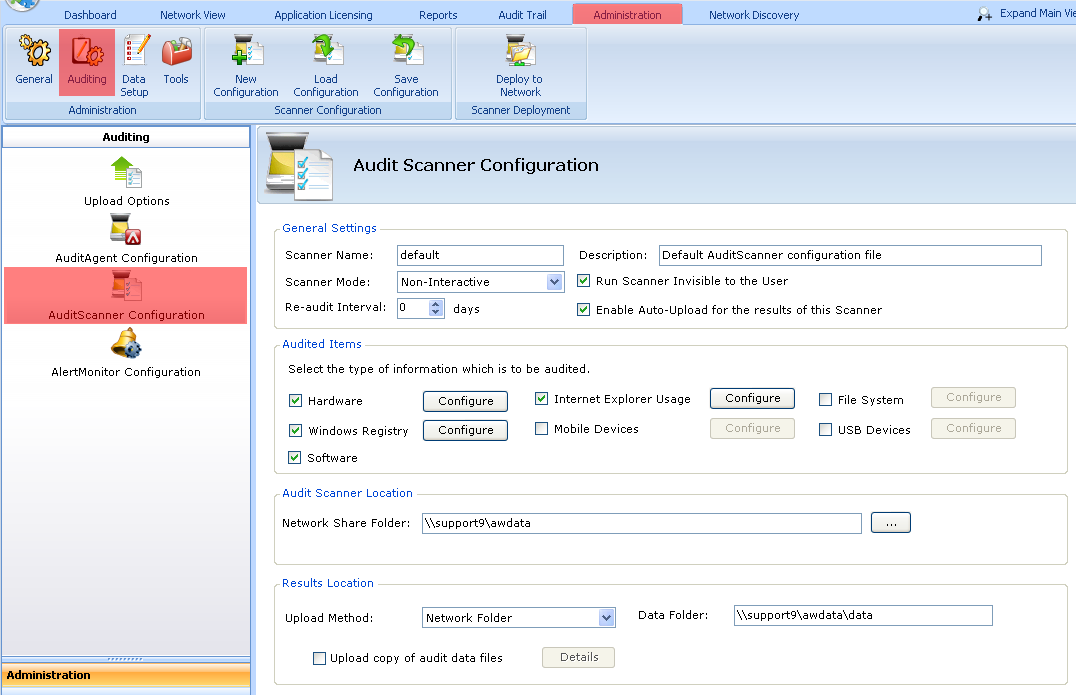Increase the Re-audit Interval days stepper
The image size is (1076, 695).
point(436,304)
